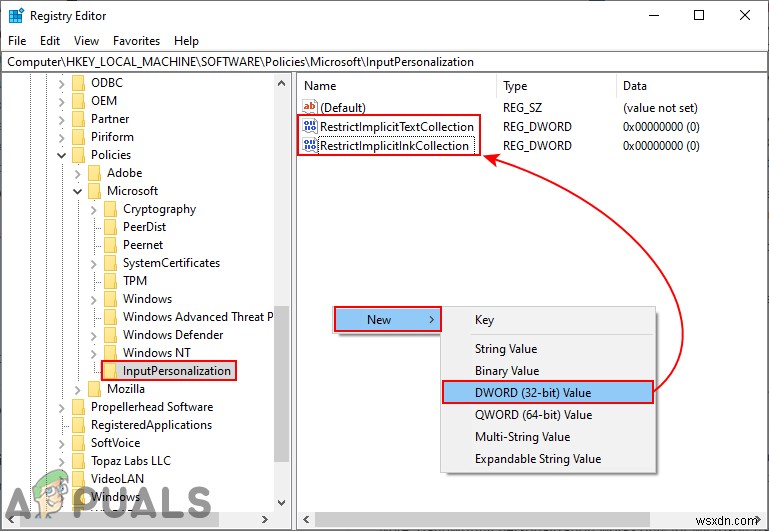Image resolution: width=769 pixels, height=531 pixels.
Task: Click the tree pane scroll down arrow
Action: pos(282,503)
